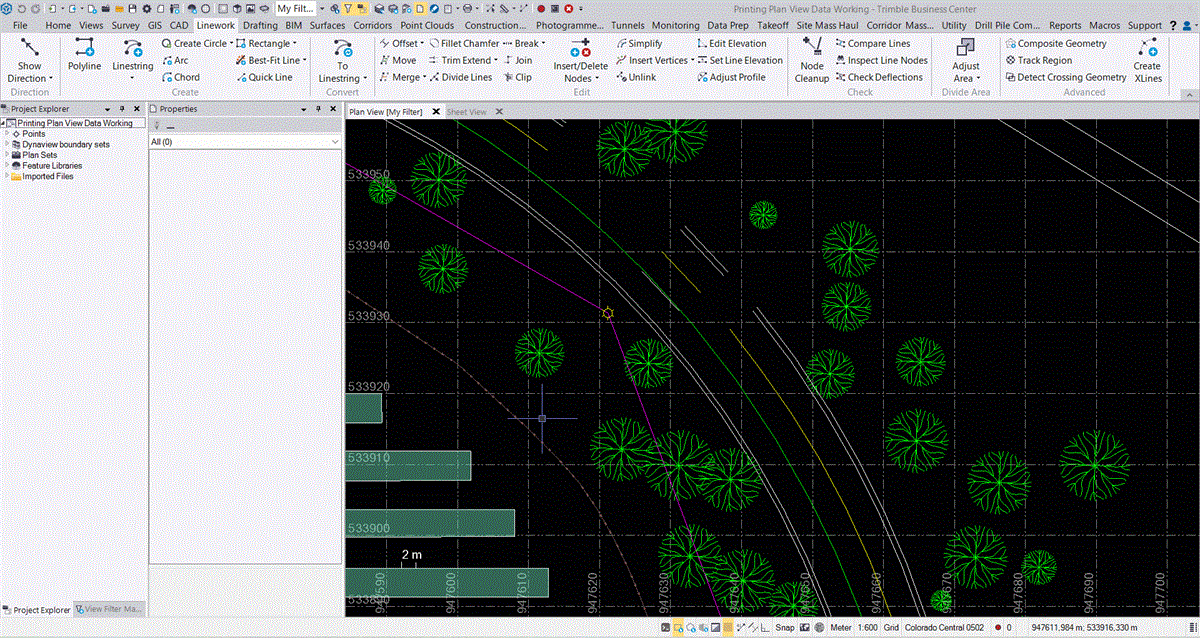
Task: Open the View Filter Manager bottom tab
Action: click(110, 609)
